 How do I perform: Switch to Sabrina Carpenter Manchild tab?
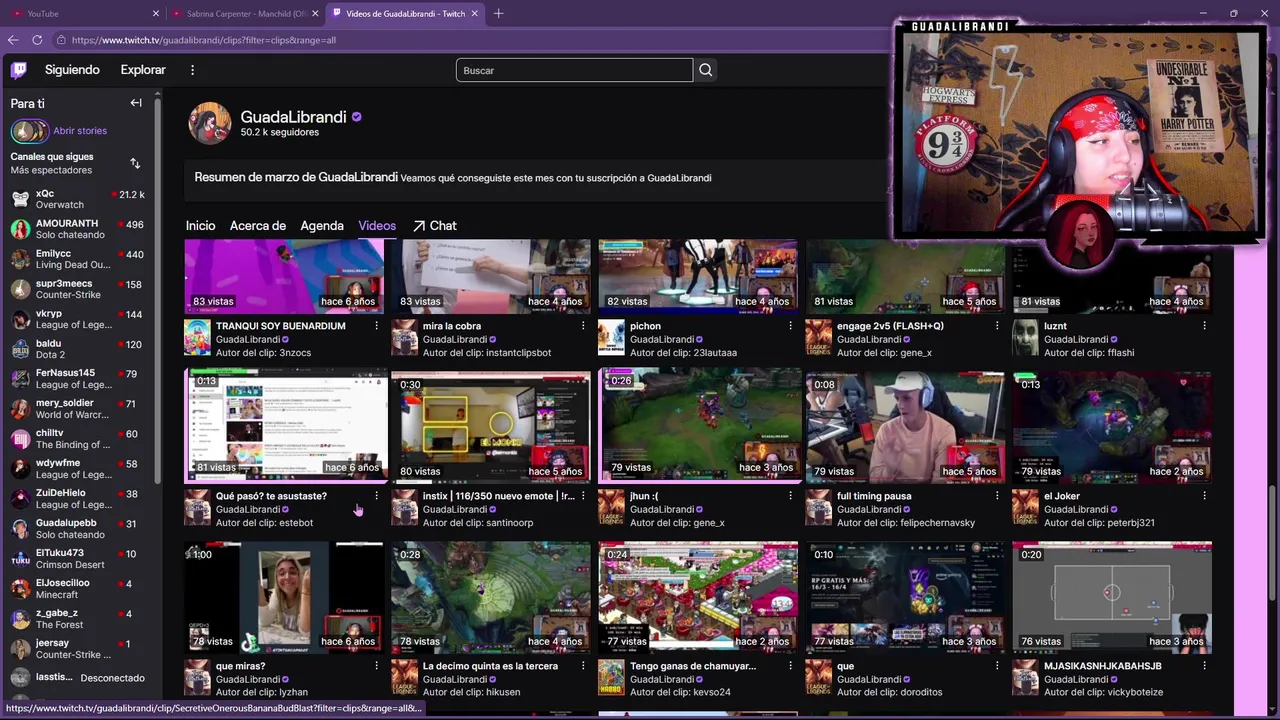245,13
